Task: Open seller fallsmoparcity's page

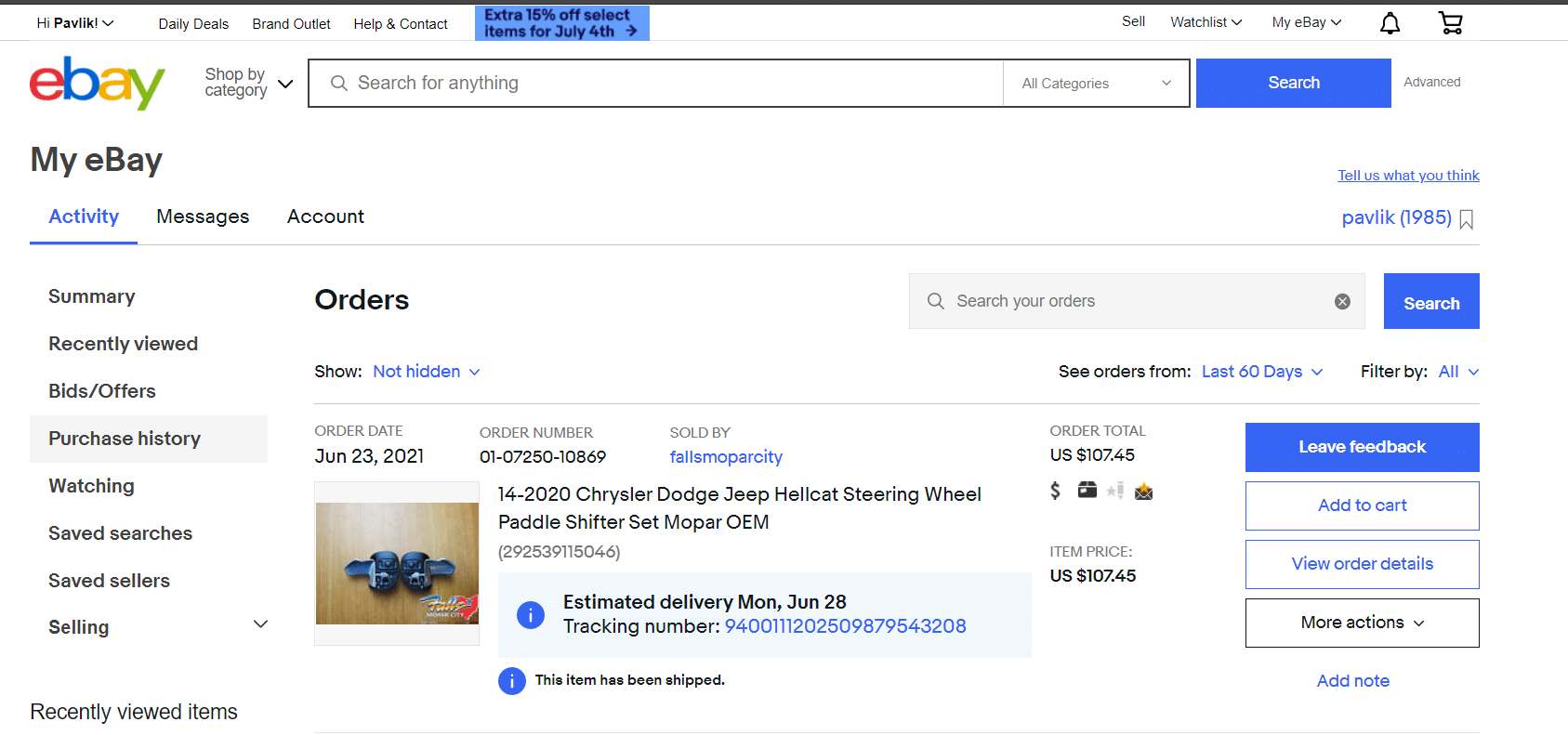Action: (x=726, y=457)
